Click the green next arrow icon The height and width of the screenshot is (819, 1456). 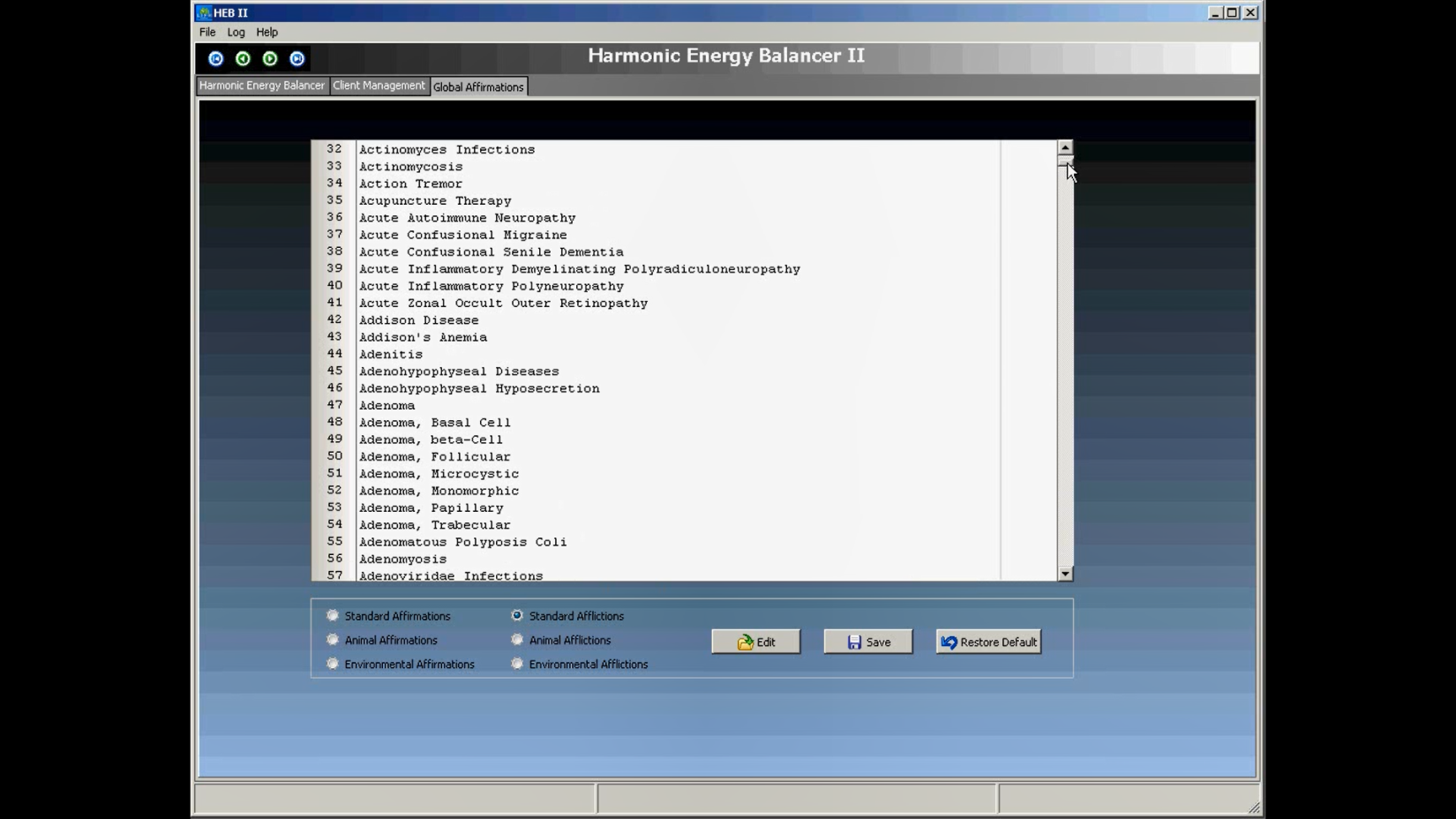[270, 58]
